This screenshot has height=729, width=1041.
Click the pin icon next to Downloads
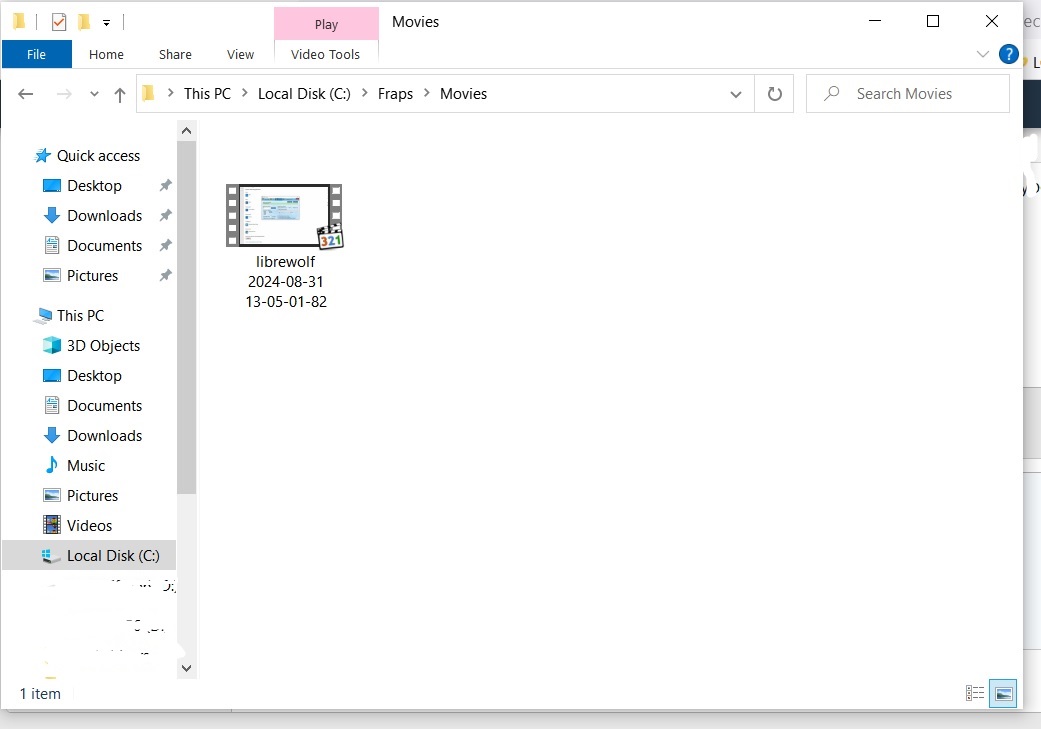(x=165, y=216)
